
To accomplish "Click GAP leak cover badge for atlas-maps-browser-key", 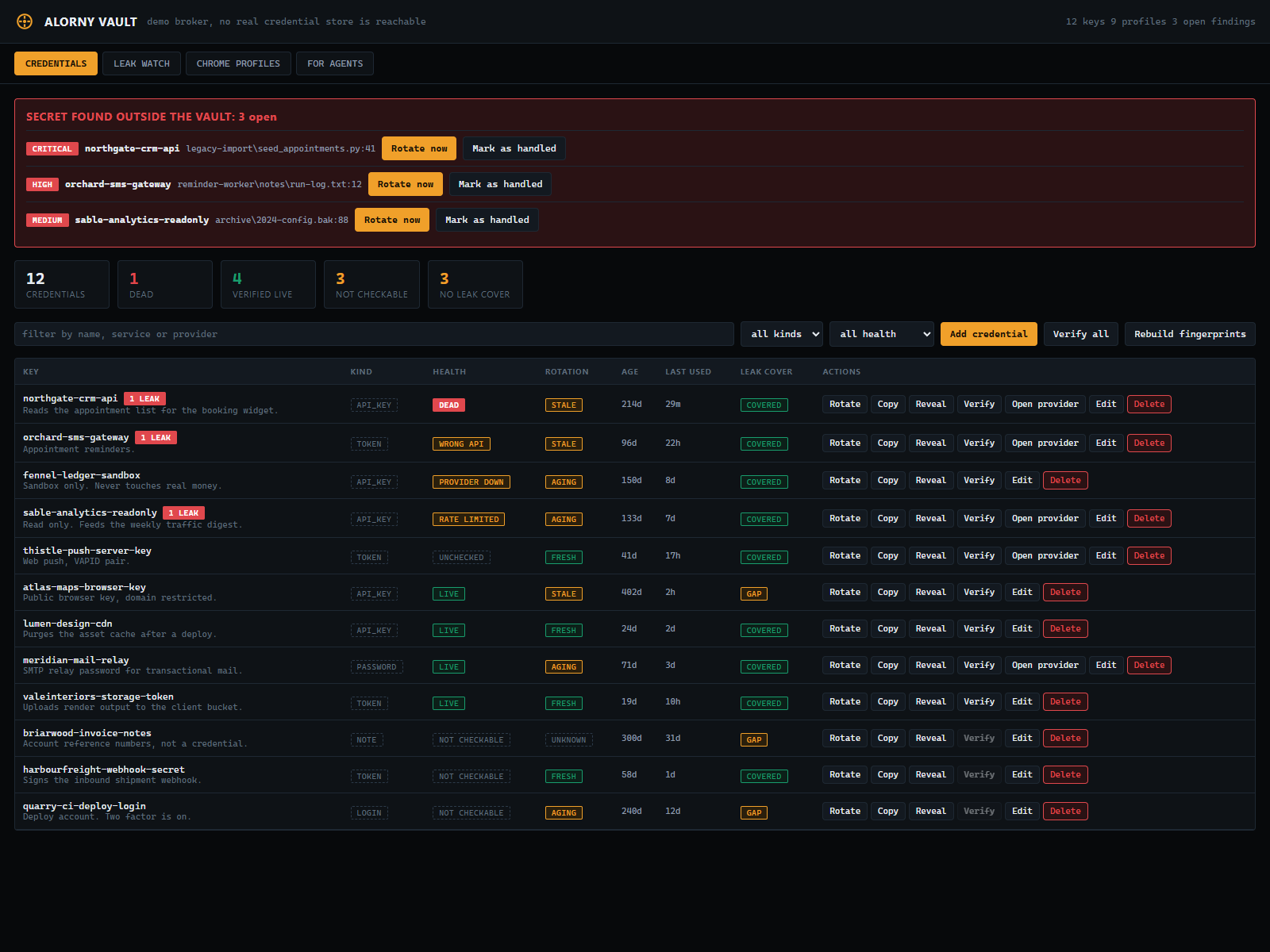I will point(754,594).
